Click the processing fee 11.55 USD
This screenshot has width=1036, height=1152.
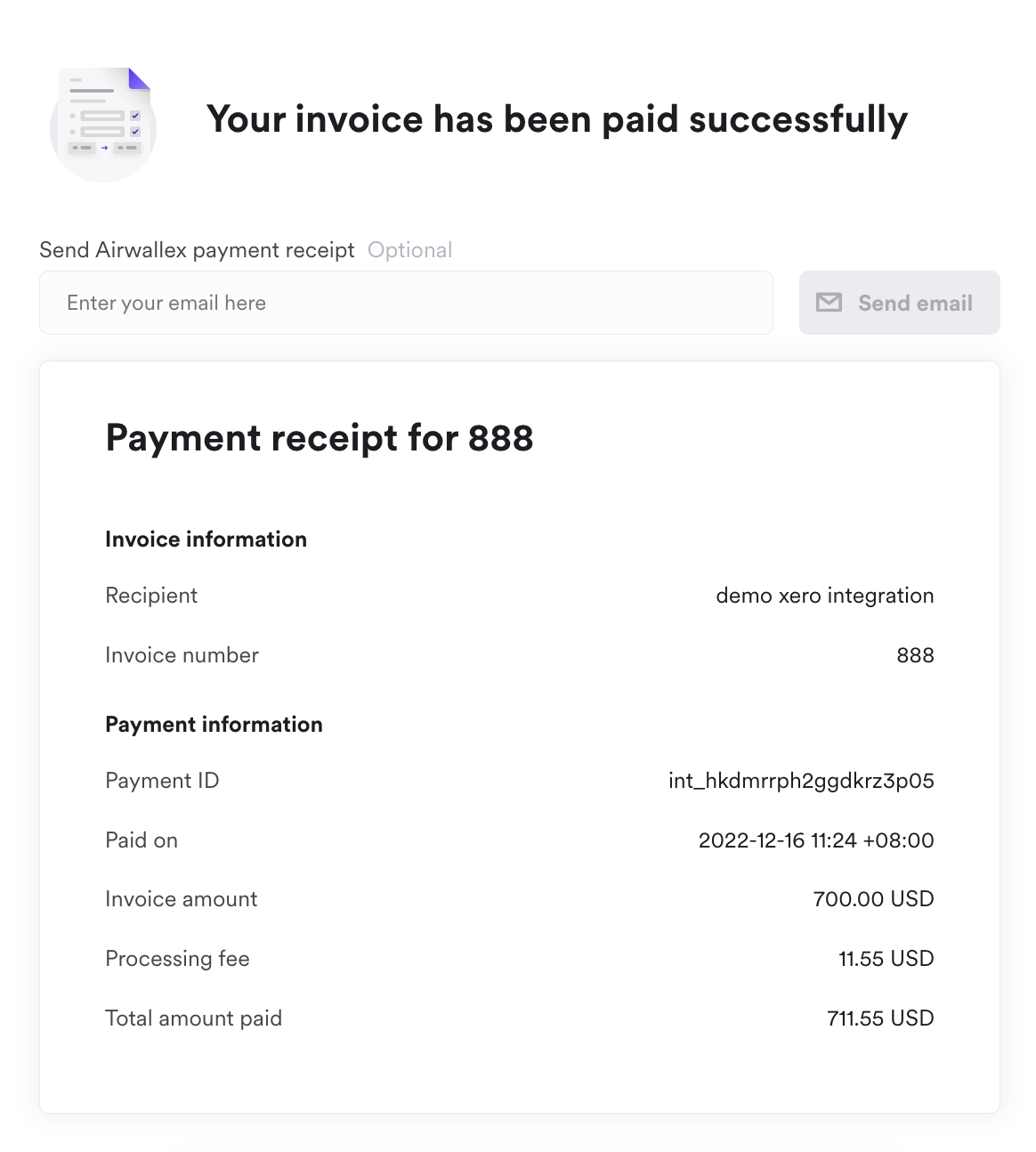click(886, 959)
